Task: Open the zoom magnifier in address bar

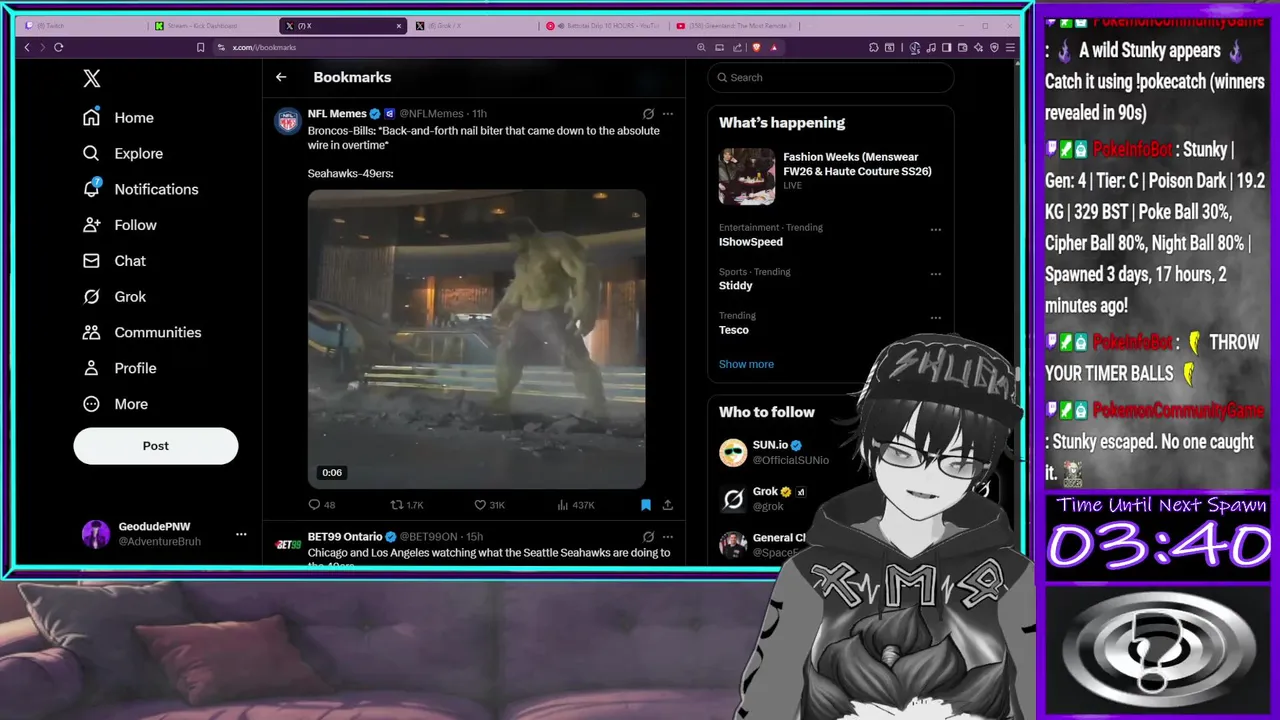Action: click(701, 47)
